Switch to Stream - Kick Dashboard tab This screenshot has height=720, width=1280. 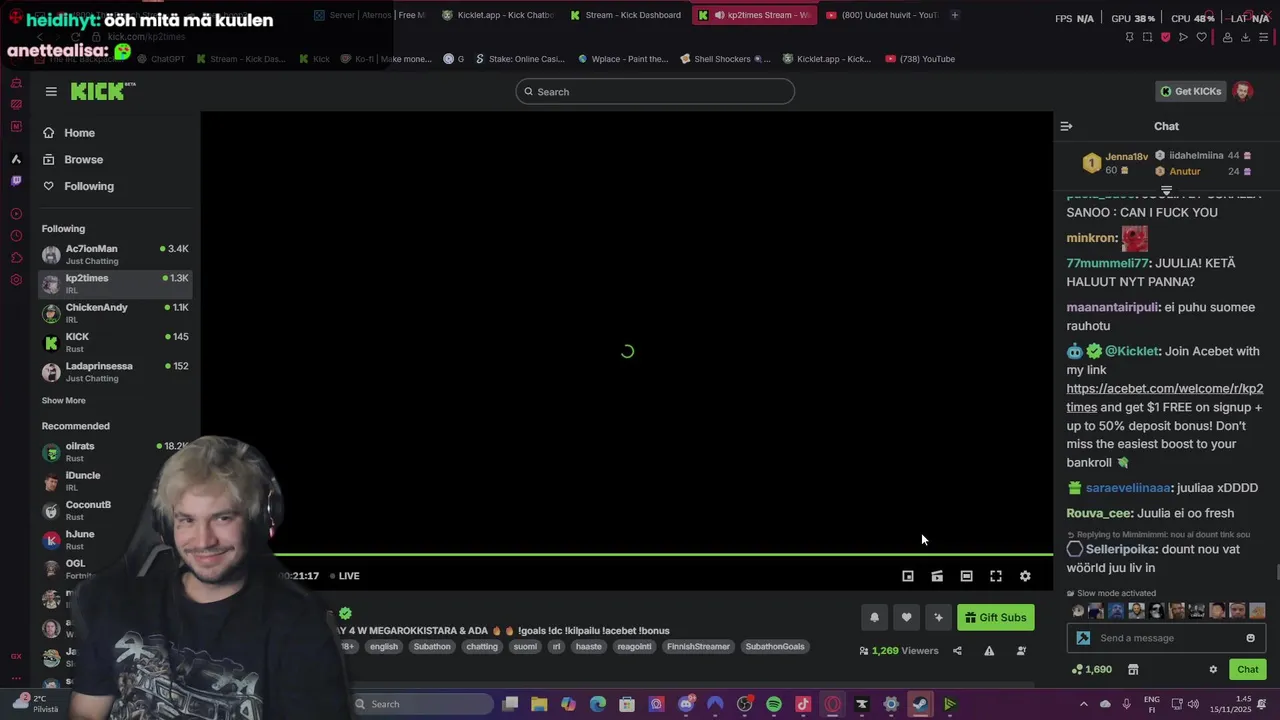(x=625, y=15)
